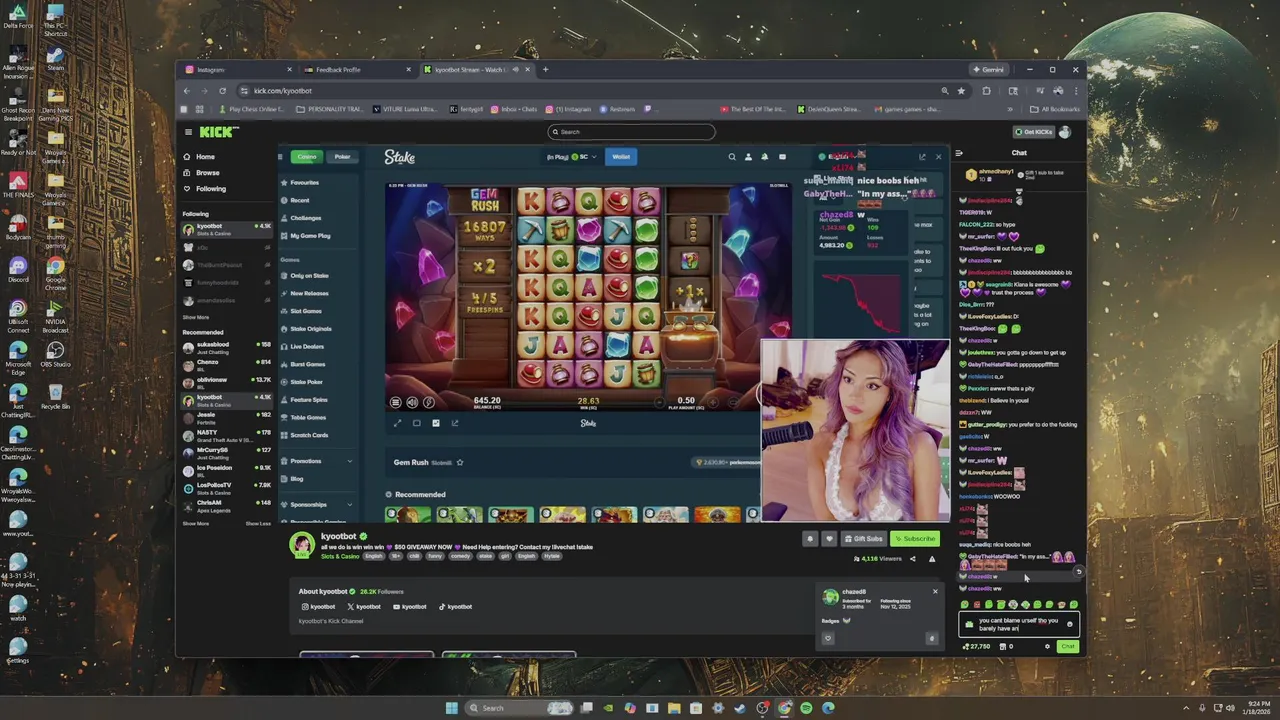
Task: Open the Stake search magnifier icon
Action: point(732,157)
